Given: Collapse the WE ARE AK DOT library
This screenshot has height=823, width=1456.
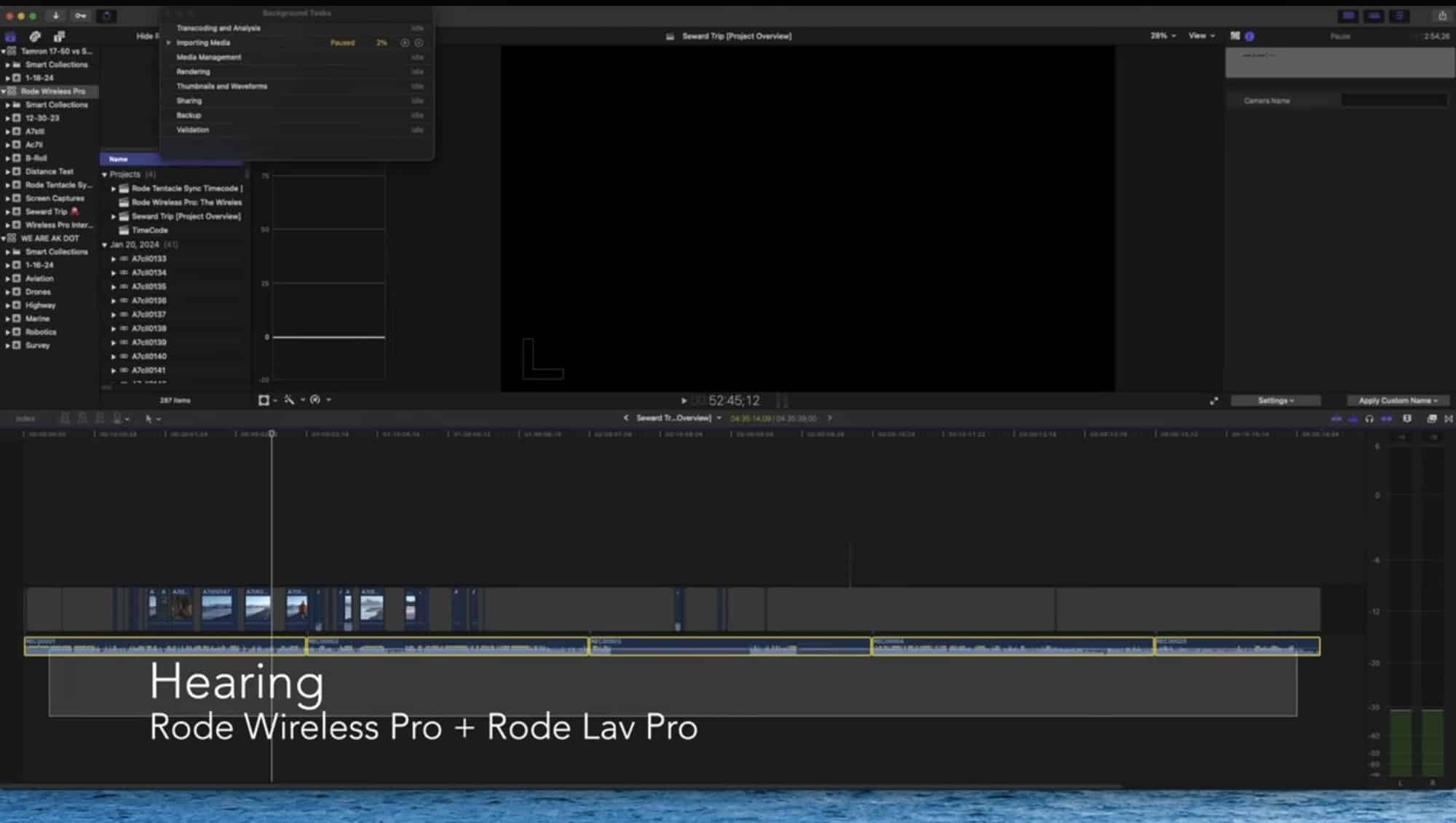Looking at the screenshot, I should point(4,239).
